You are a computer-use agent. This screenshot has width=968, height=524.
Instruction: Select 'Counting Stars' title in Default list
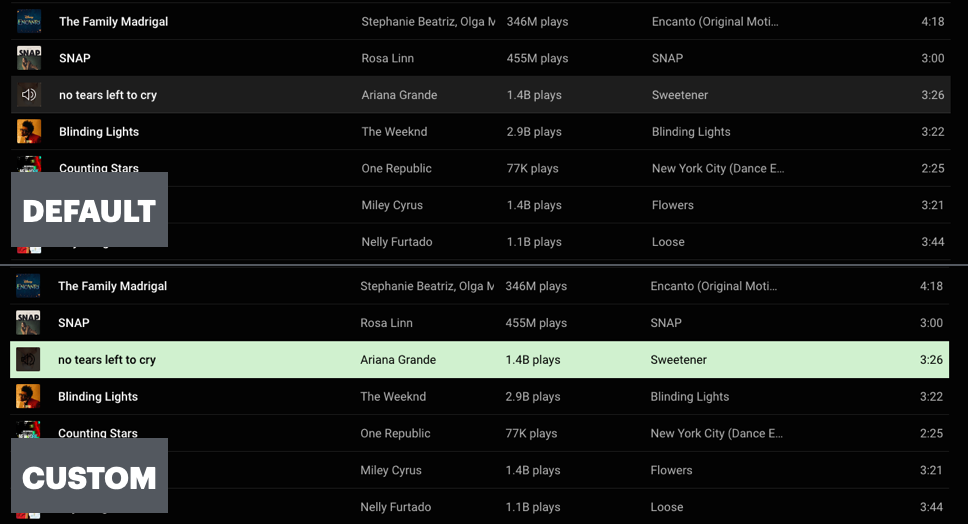tap(99, 167)
